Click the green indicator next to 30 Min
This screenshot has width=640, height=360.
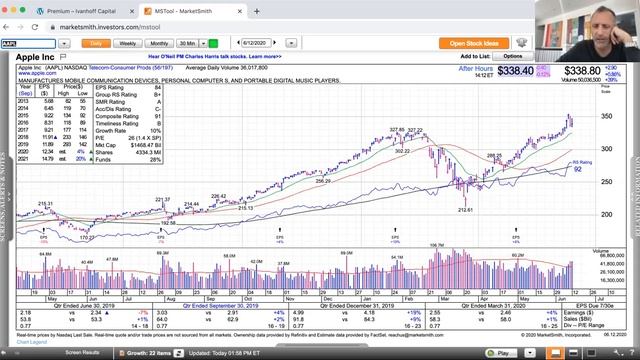(213, 43)
